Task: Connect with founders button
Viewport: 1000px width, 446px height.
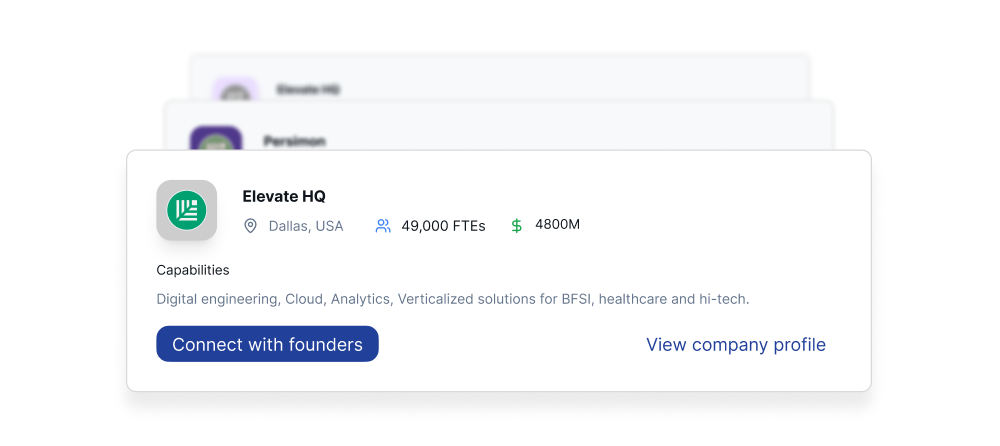Action: (267, 344)
